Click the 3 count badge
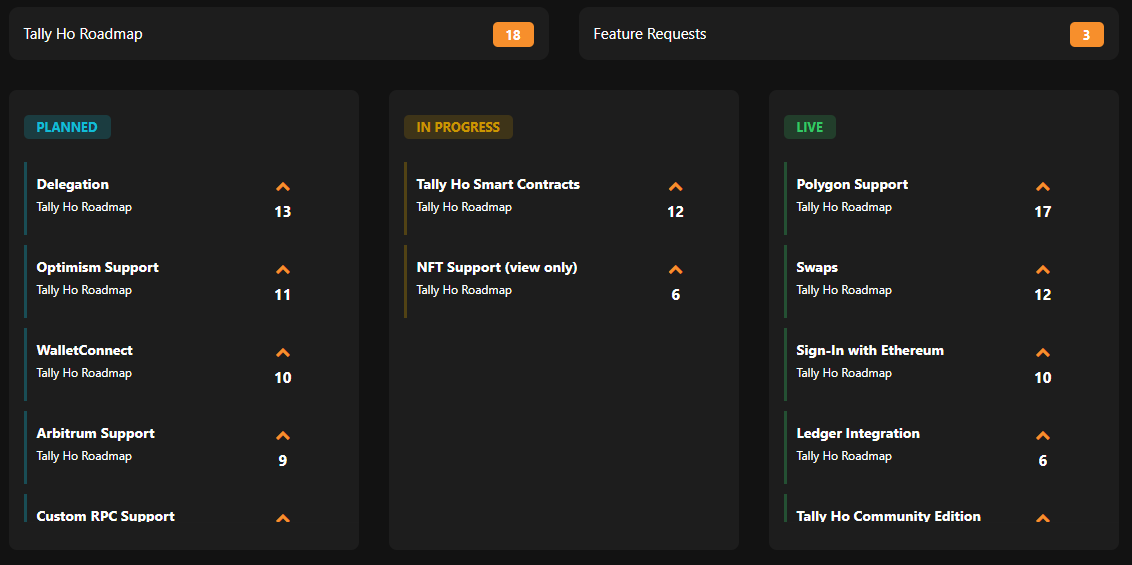 click(1087, 35)
